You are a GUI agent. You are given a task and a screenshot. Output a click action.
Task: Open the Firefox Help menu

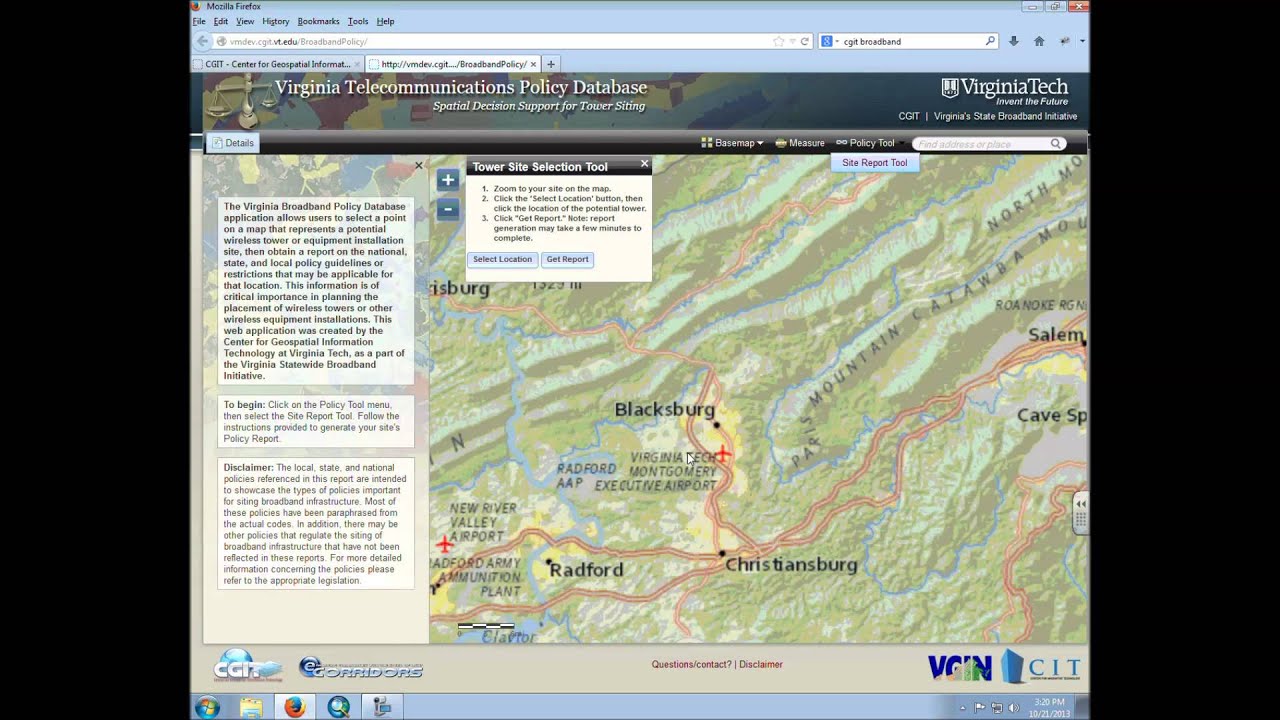tap(385, 21)
